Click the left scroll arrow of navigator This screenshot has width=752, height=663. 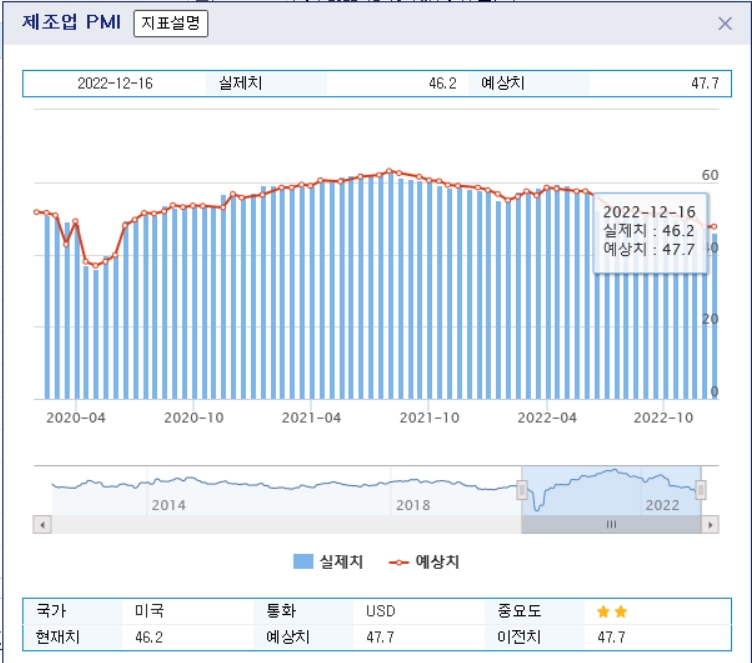click(42, 524)
